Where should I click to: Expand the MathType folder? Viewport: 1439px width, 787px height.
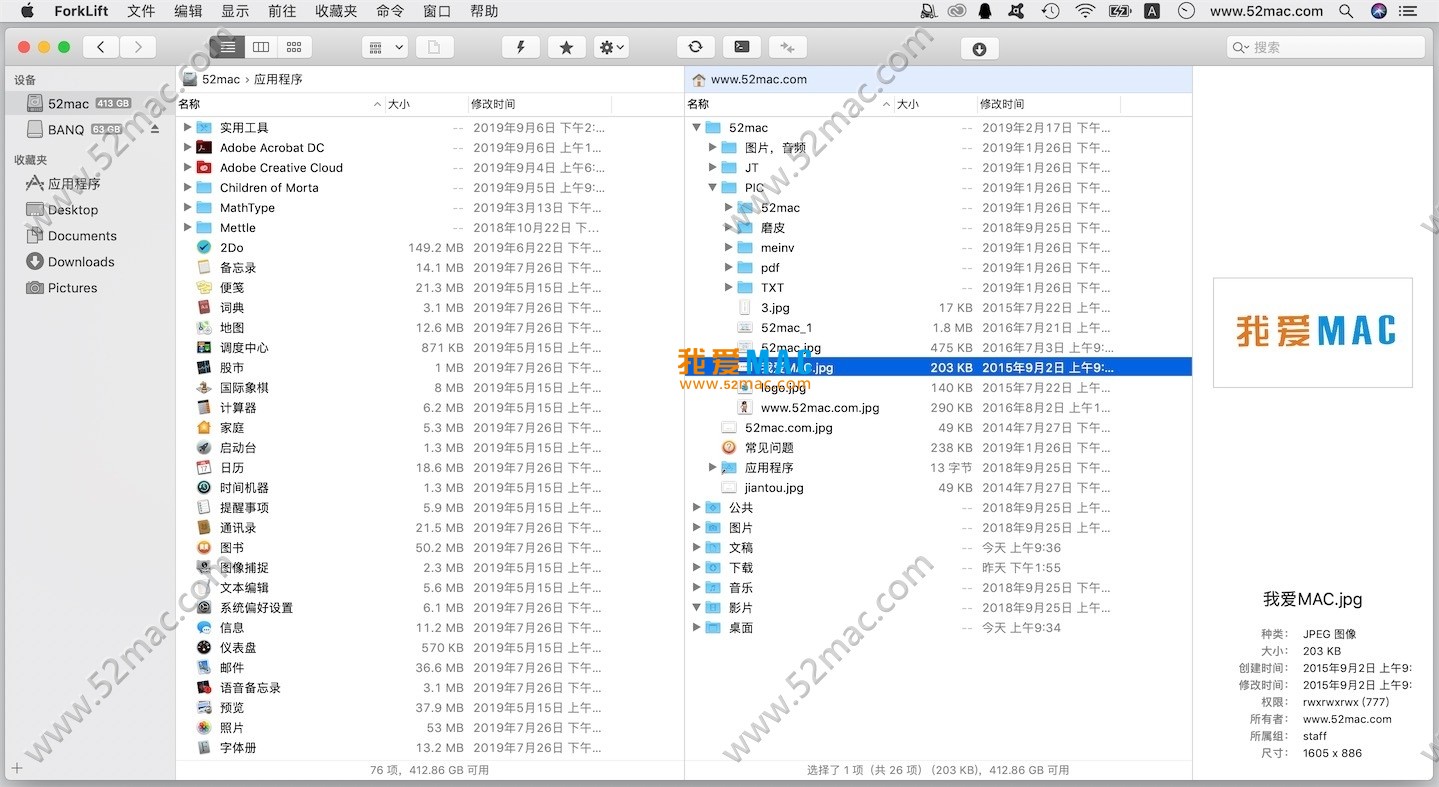tap(187, 207)
